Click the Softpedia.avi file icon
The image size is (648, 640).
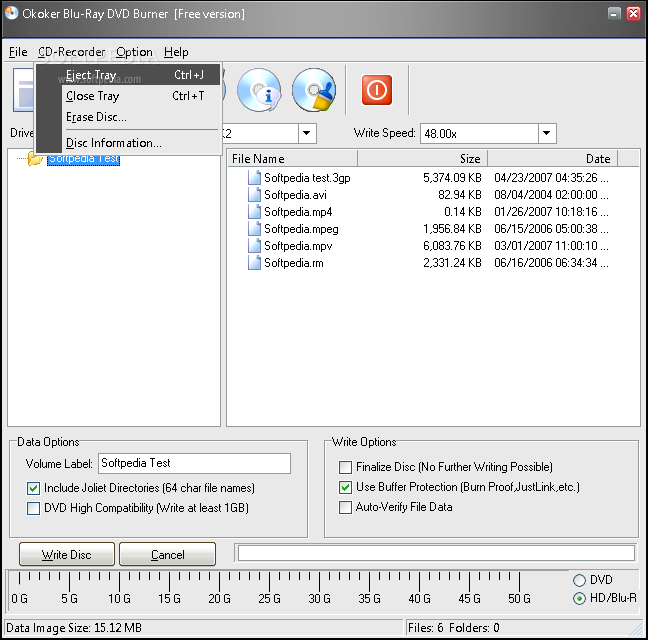(x=254, y=195)
